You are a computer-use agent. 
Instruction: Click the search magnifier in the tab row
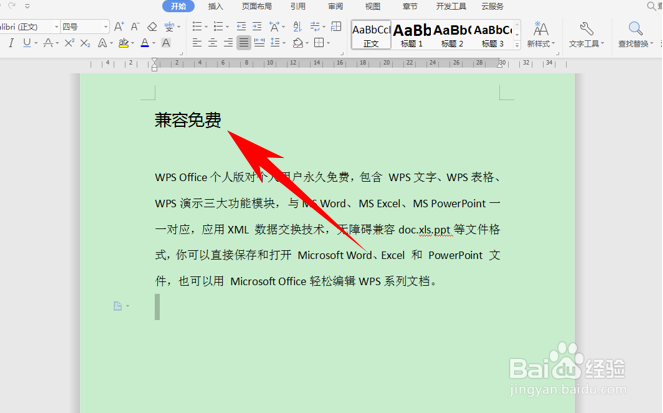(x=652, y=6)
